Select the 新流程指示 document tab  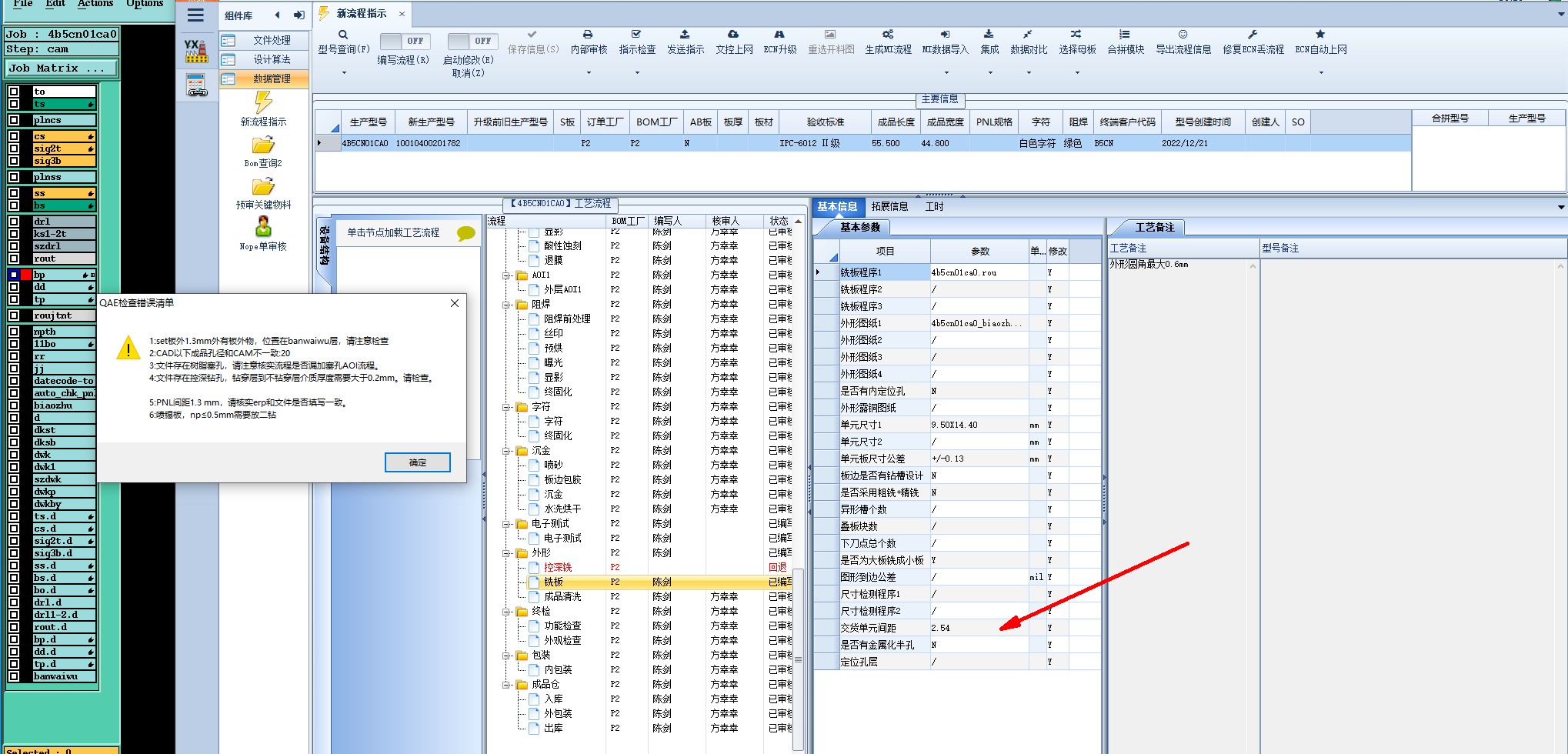(x=361, y=14)
